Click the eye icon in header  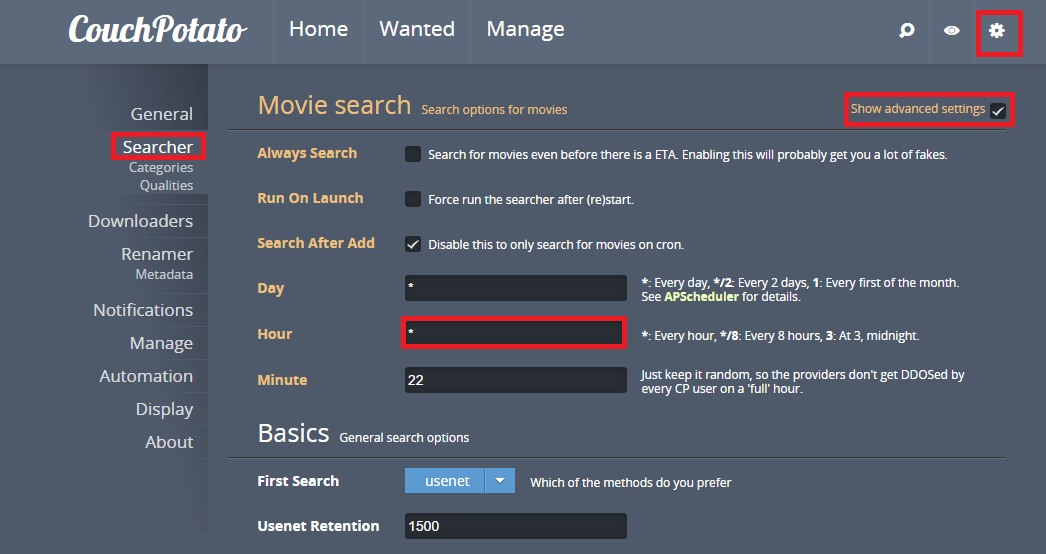pos(952,31)
